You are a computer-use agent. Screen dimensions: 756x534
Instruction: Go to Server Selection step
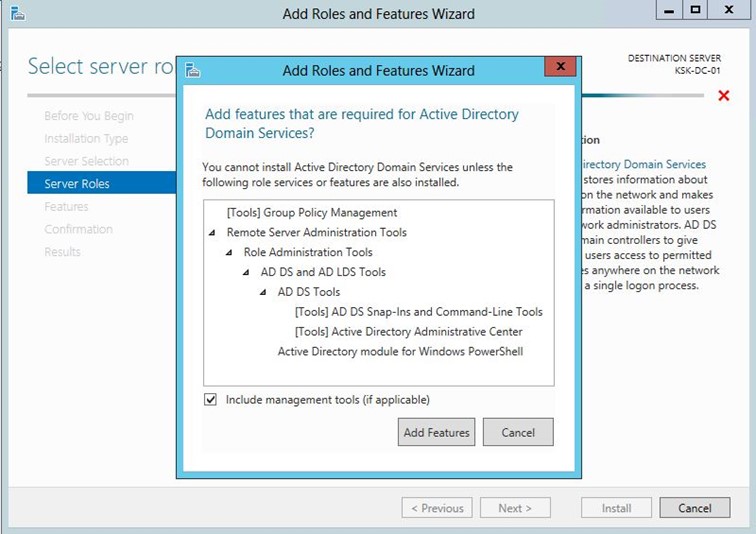pos(86,161)
